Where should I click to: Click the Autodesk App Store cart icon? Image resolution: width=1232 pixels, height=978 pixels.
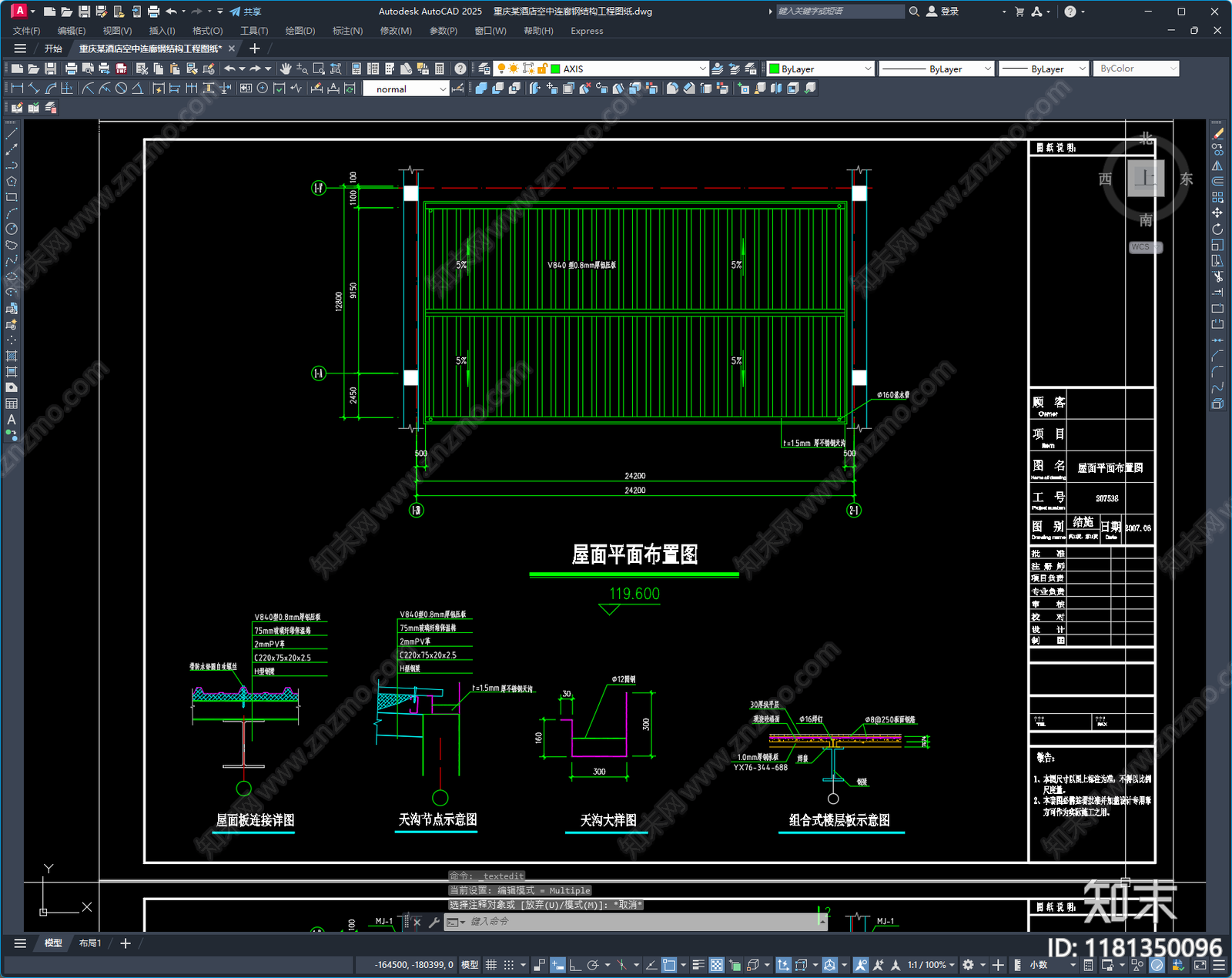(1019, 12)
